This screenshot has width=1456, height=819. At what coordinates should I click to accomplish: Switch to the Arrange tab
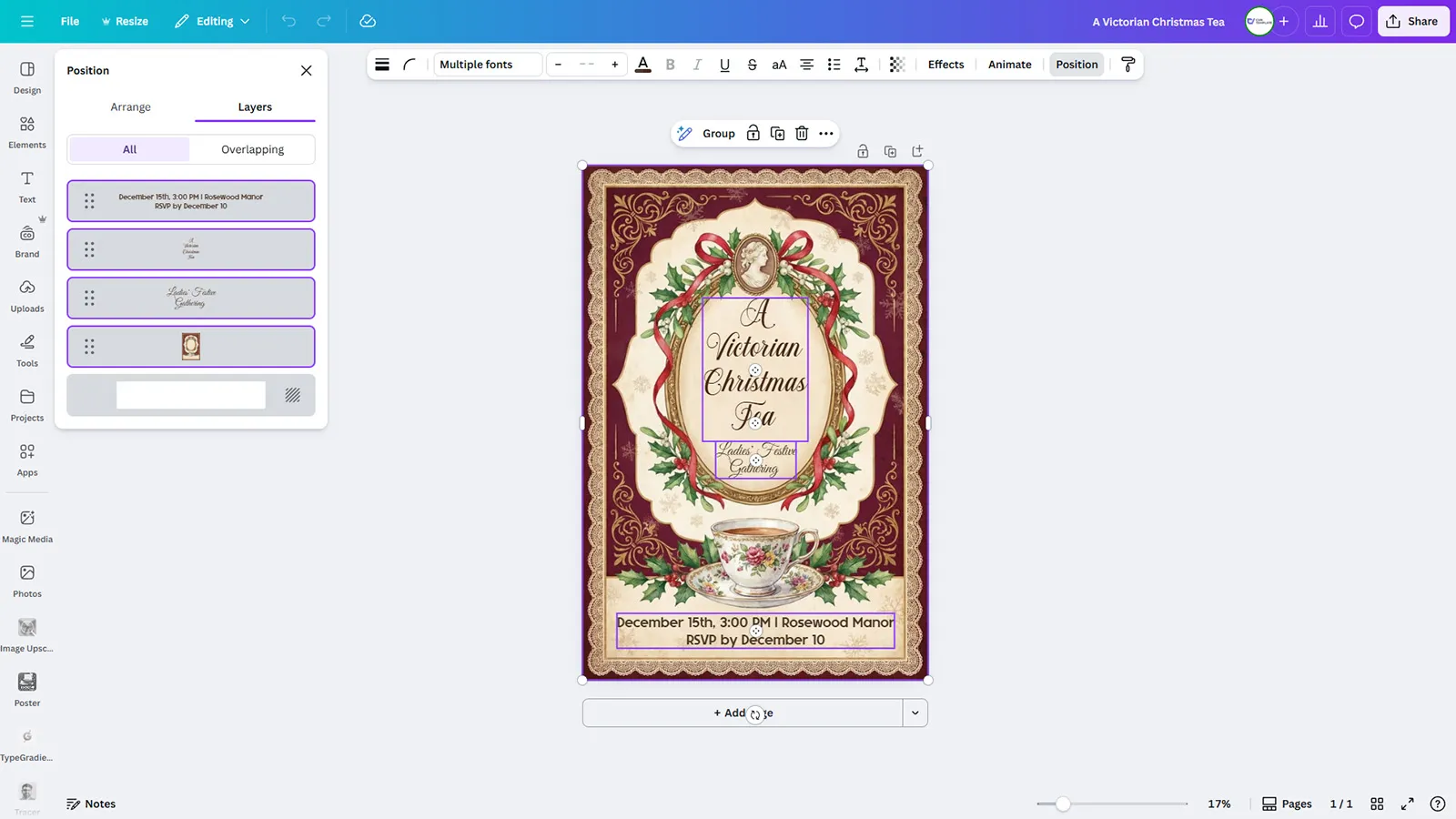(x=130, y=107)
